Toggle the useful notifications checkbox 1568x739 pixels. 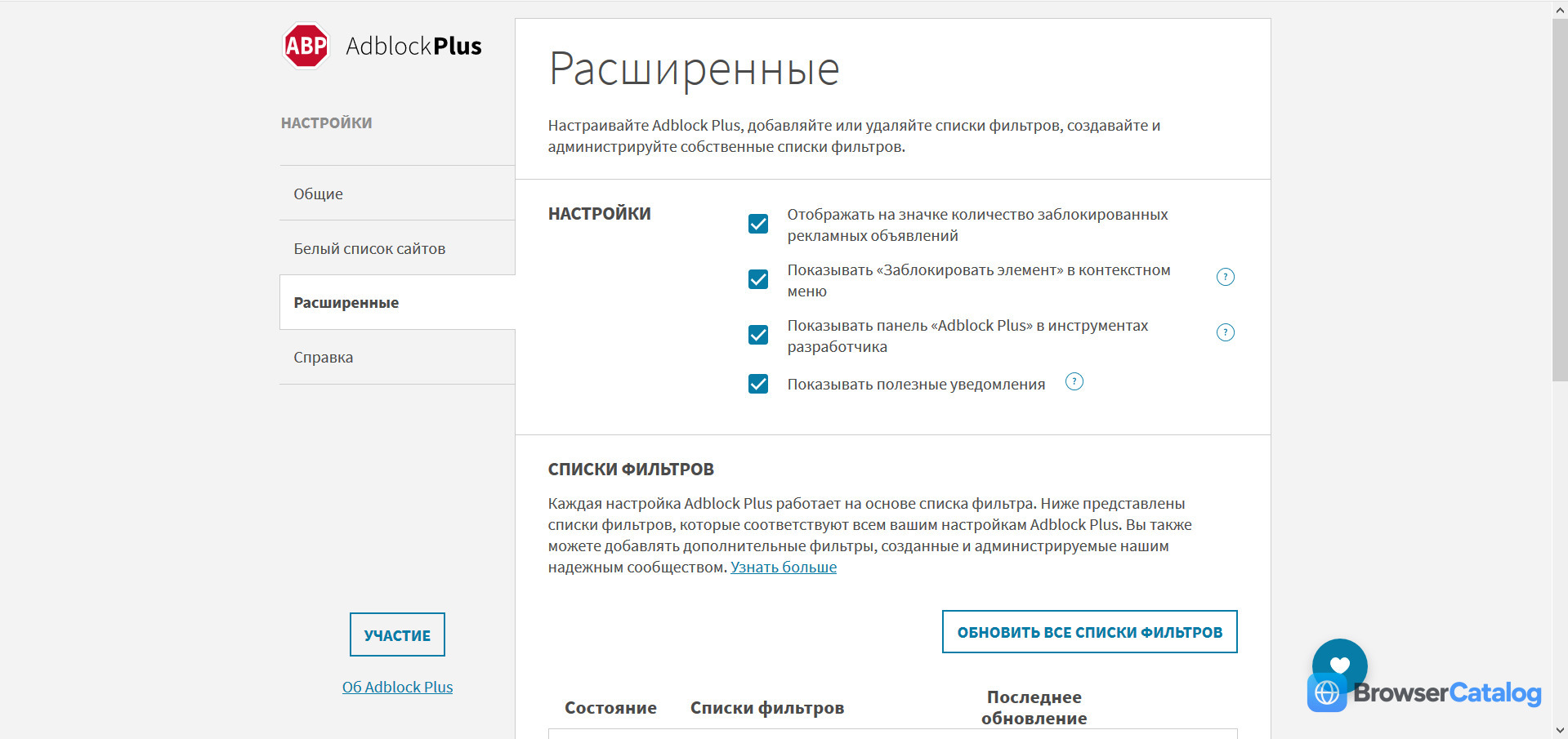(x=758, y=384)
